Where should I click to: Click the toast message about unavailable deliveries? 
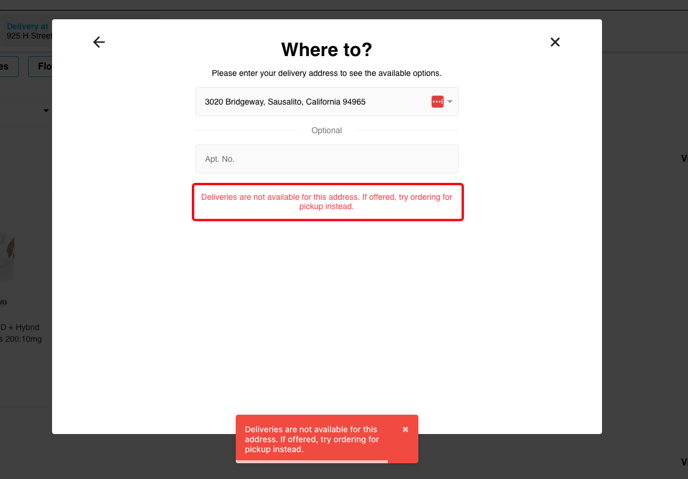point(312,439)
